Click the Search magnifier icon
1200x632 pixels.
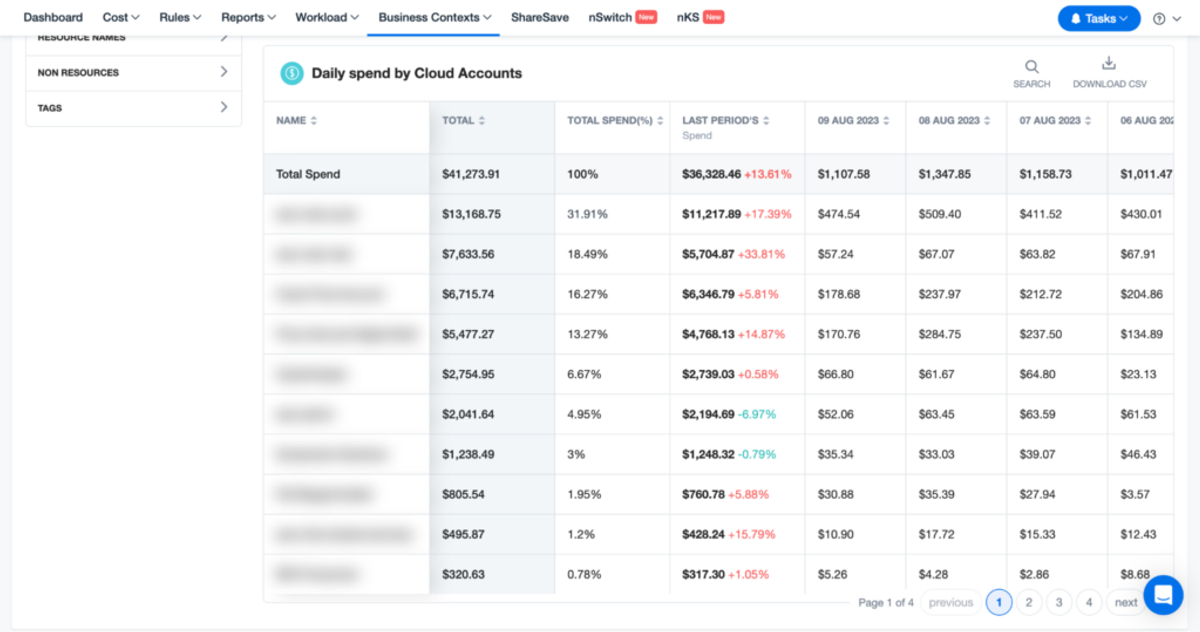[x=1031, y=67]
